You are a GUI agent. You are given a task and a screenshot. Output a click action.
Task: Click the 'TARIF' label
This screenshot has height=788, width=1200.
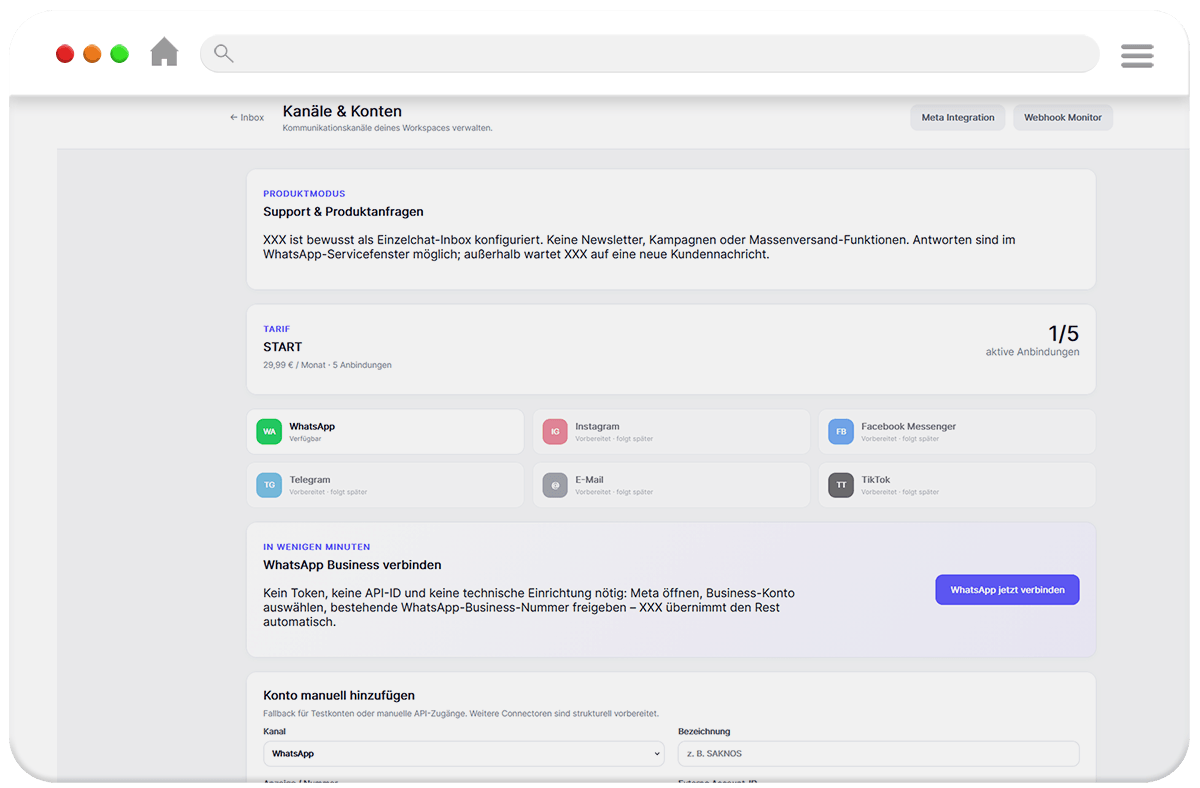(277, 329)
